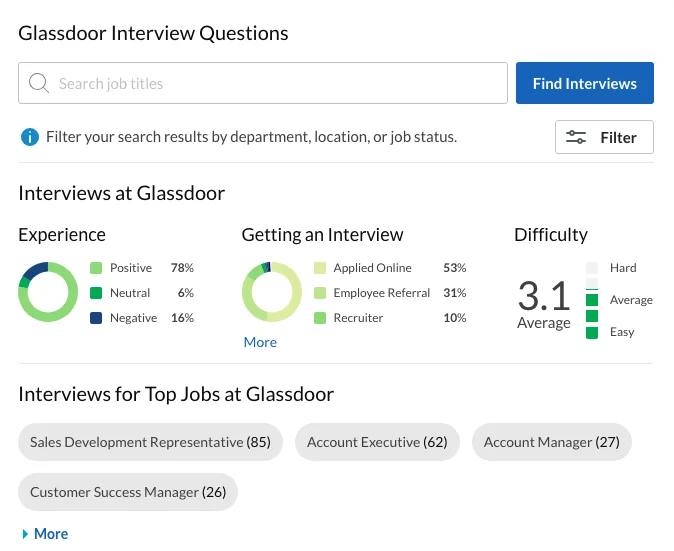
Task: Click the Hard difficulty label
Action: (x=623, y=268)
